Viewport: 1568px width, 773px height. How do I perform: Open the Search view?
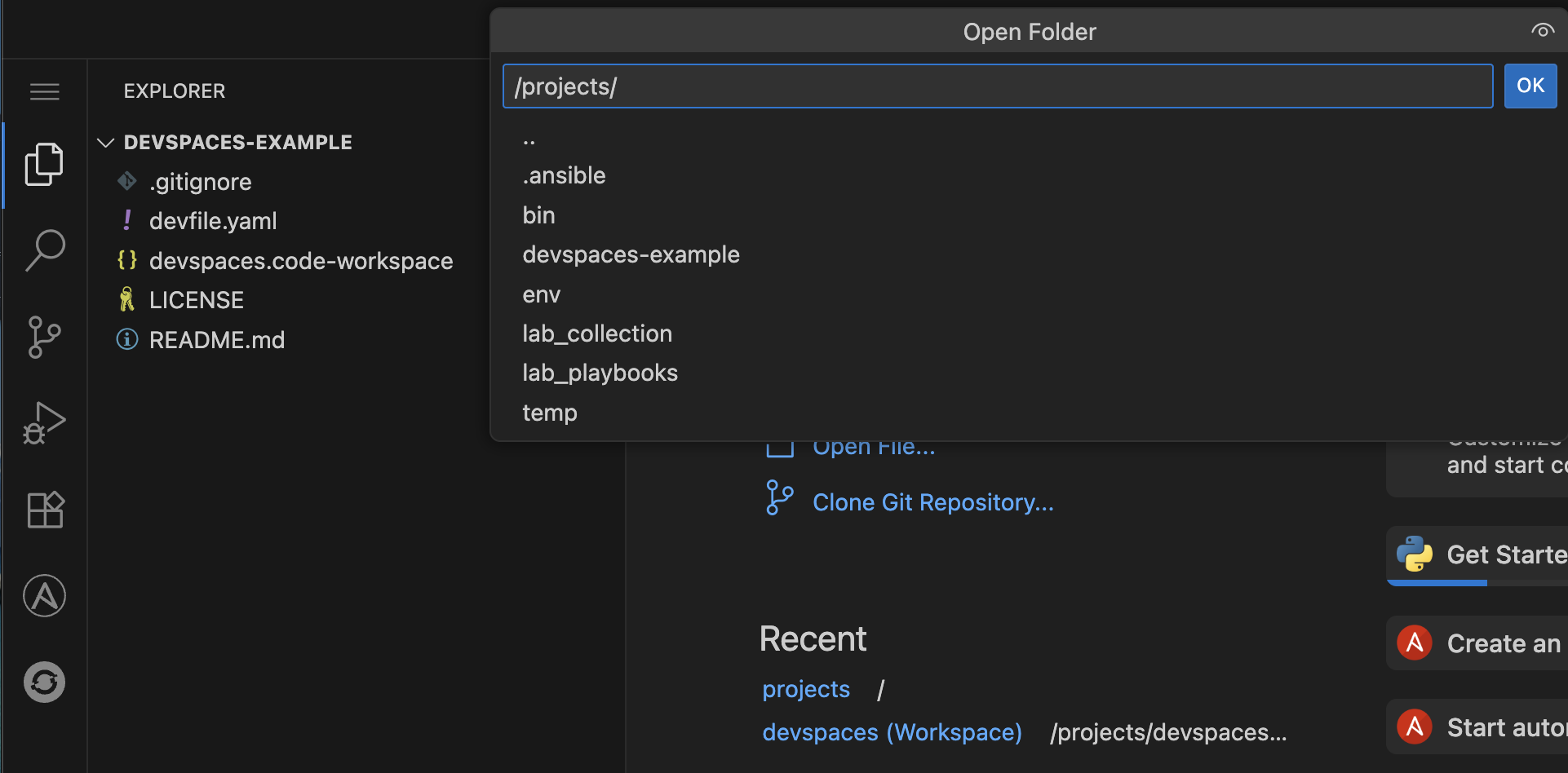44,250
